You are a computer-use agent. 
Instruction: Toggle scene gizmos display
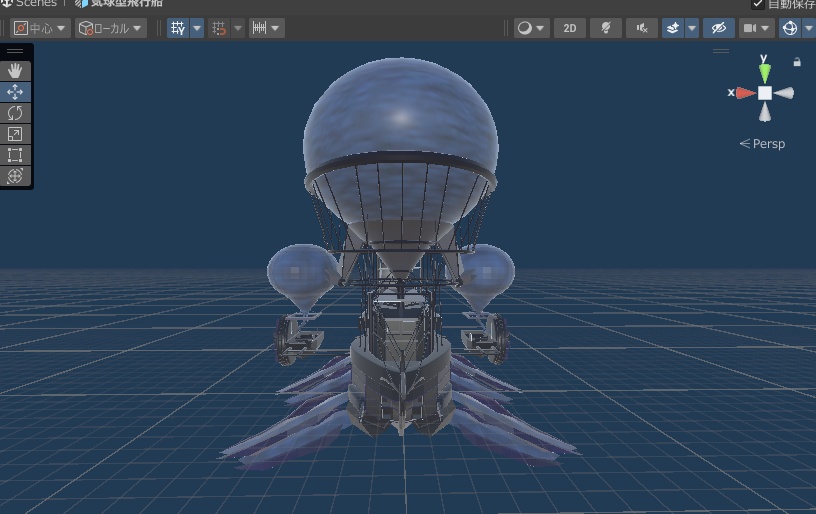[x=789, y=28]
